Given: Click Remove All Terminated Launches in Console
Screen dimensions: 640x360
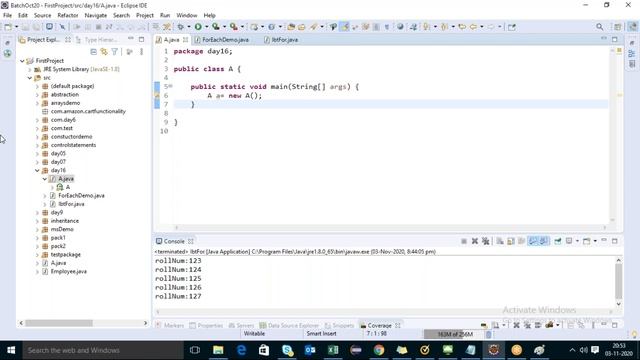Looking at the screenshot, I should click(486, 241).
